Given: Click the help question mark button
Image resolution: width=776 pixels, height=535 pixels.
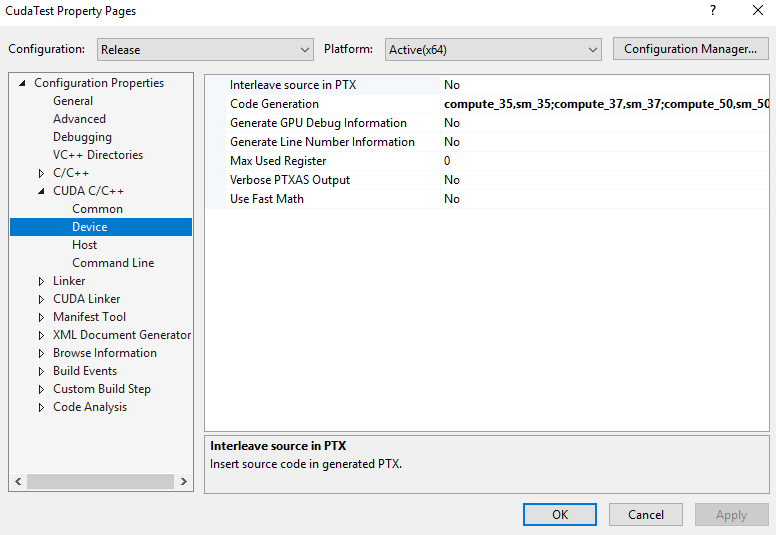Looking at the screenshot, I should coord(713,10).
